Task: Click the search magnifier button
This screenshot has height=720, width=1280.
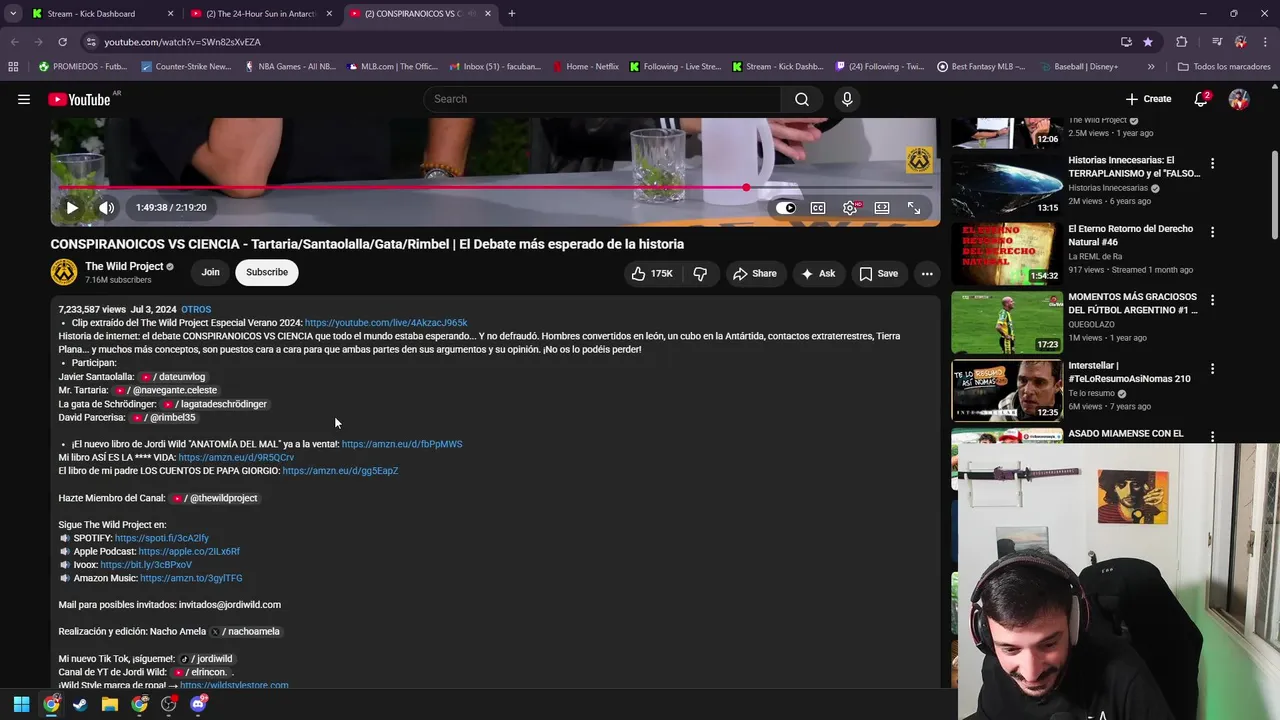Action: [802, 99]
